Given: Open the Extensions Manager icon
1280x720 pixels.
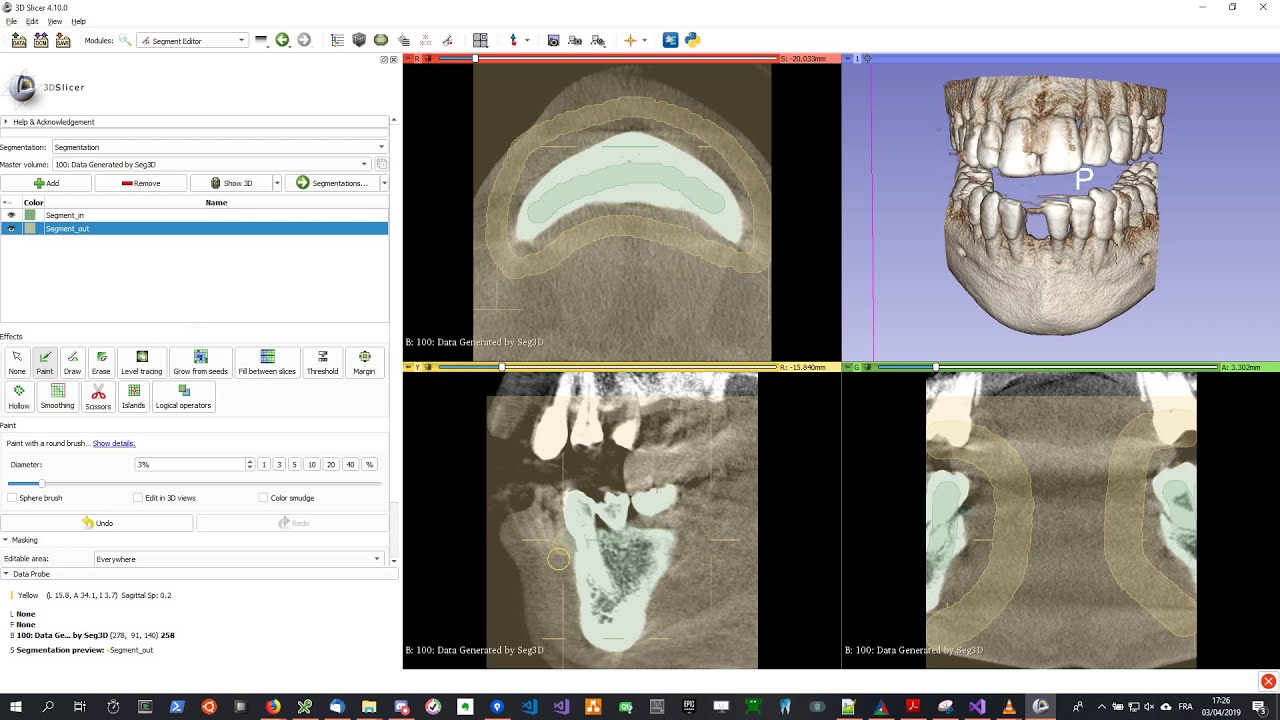Looking at the screenshot, I should point(670,40).
